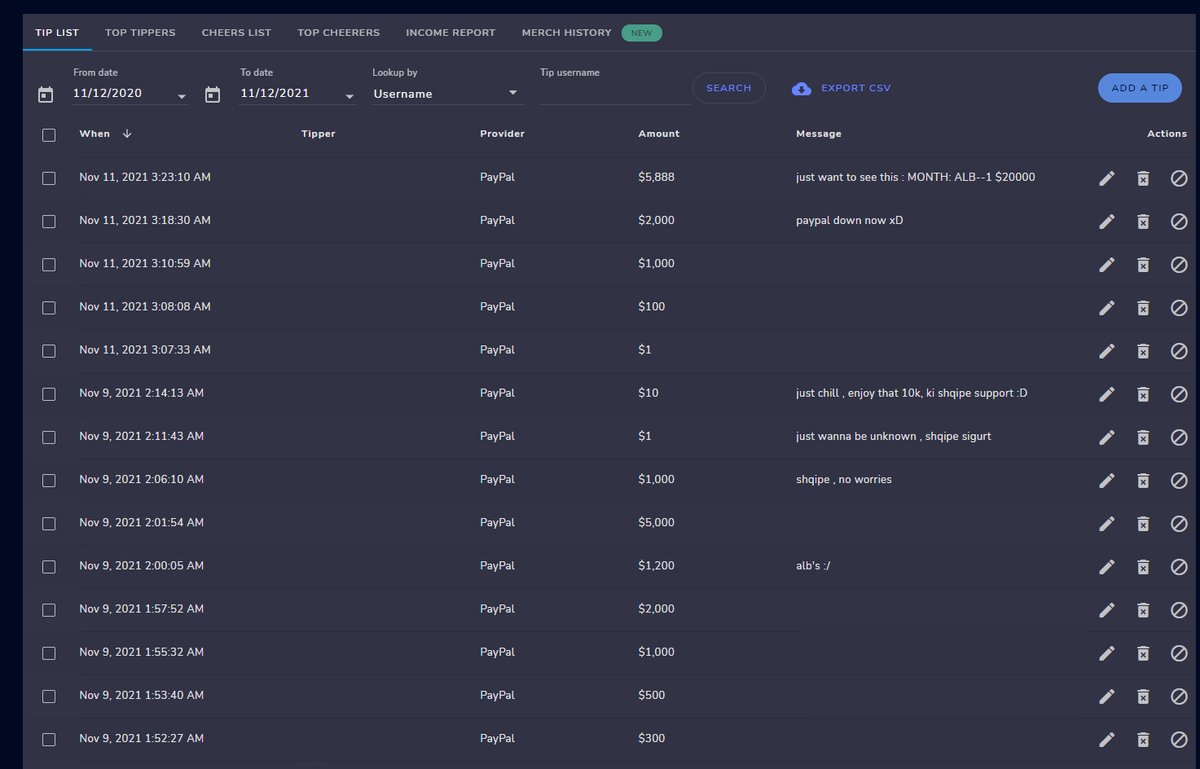Edit the $5,888 tip with the pencil icon
This screenshot has height=769, width=1200.
[1107, 178]
